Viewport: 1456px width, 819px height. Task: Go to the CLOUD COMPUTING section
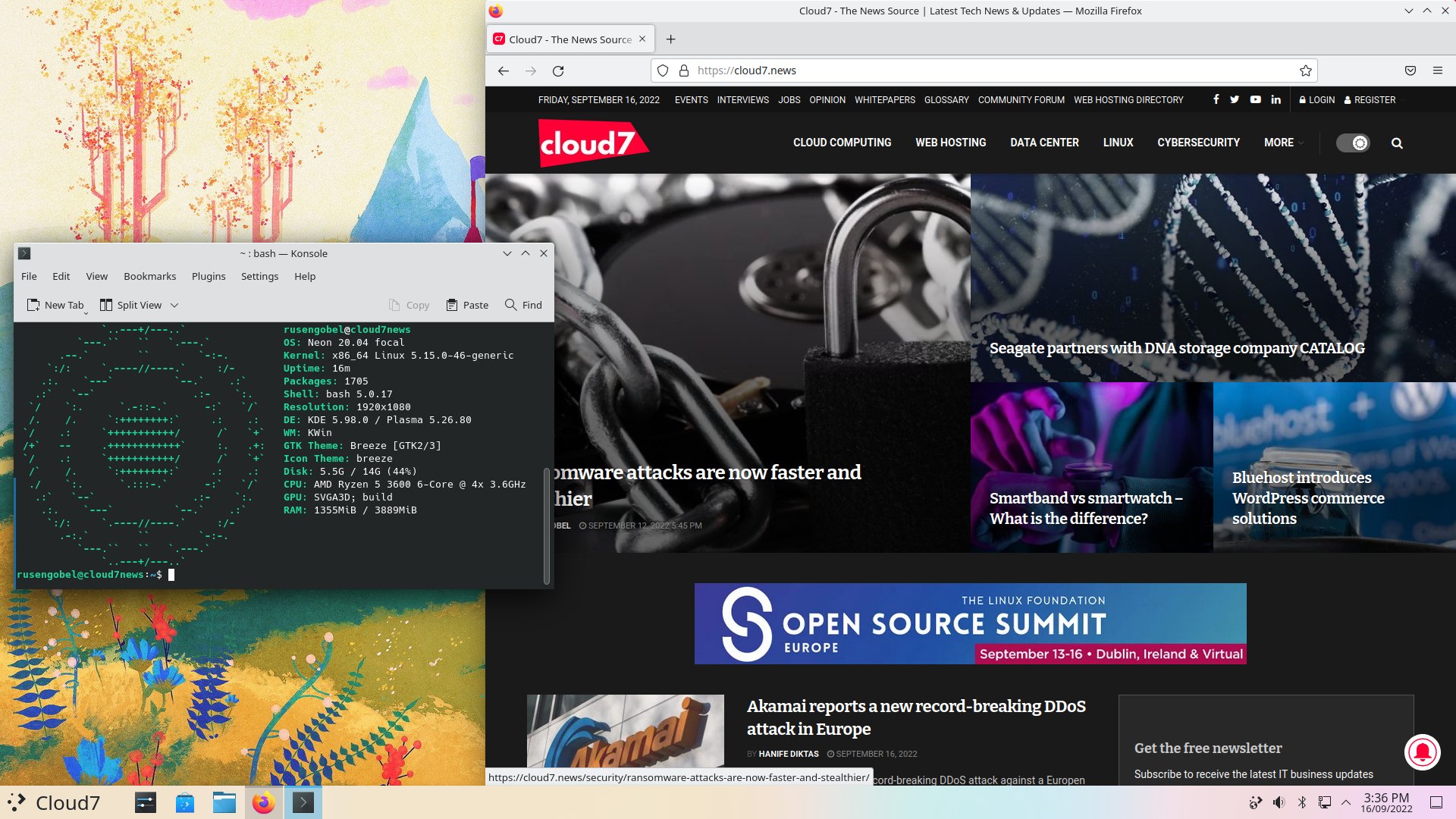(843, 143)
